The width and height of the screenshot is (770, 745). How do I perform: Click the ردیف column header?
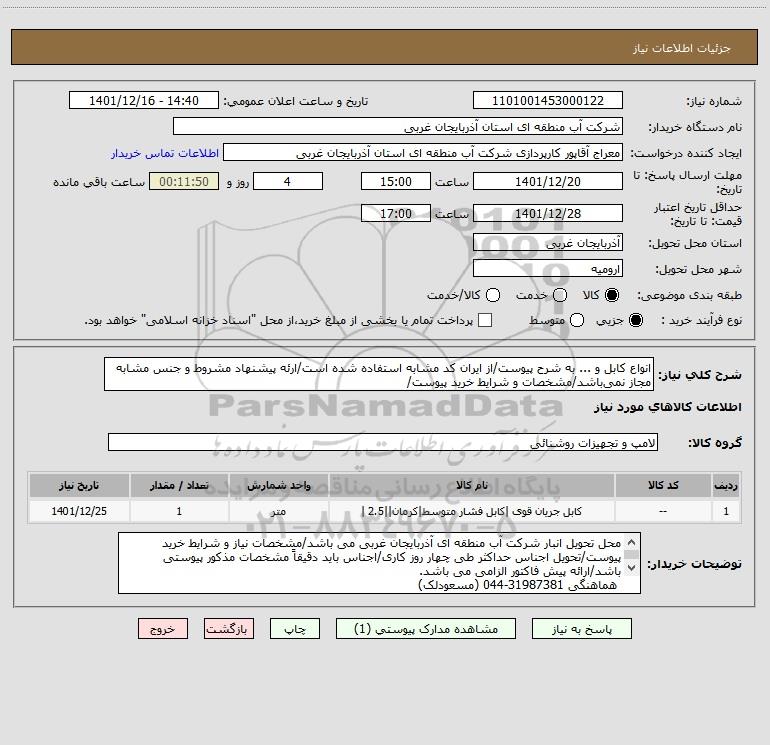726,485
